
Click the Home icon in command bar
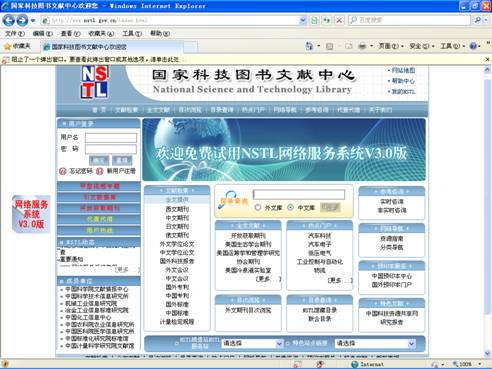309,46
